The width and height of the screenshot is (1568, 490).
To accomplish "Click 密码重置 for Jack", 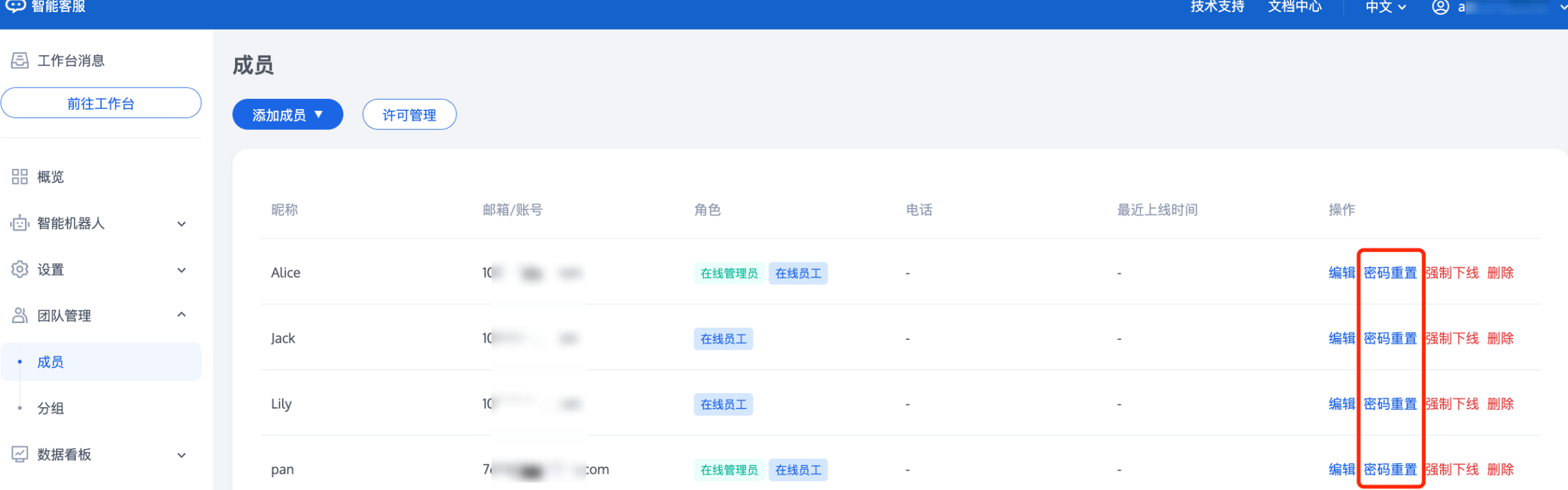I will (1390, 338).
